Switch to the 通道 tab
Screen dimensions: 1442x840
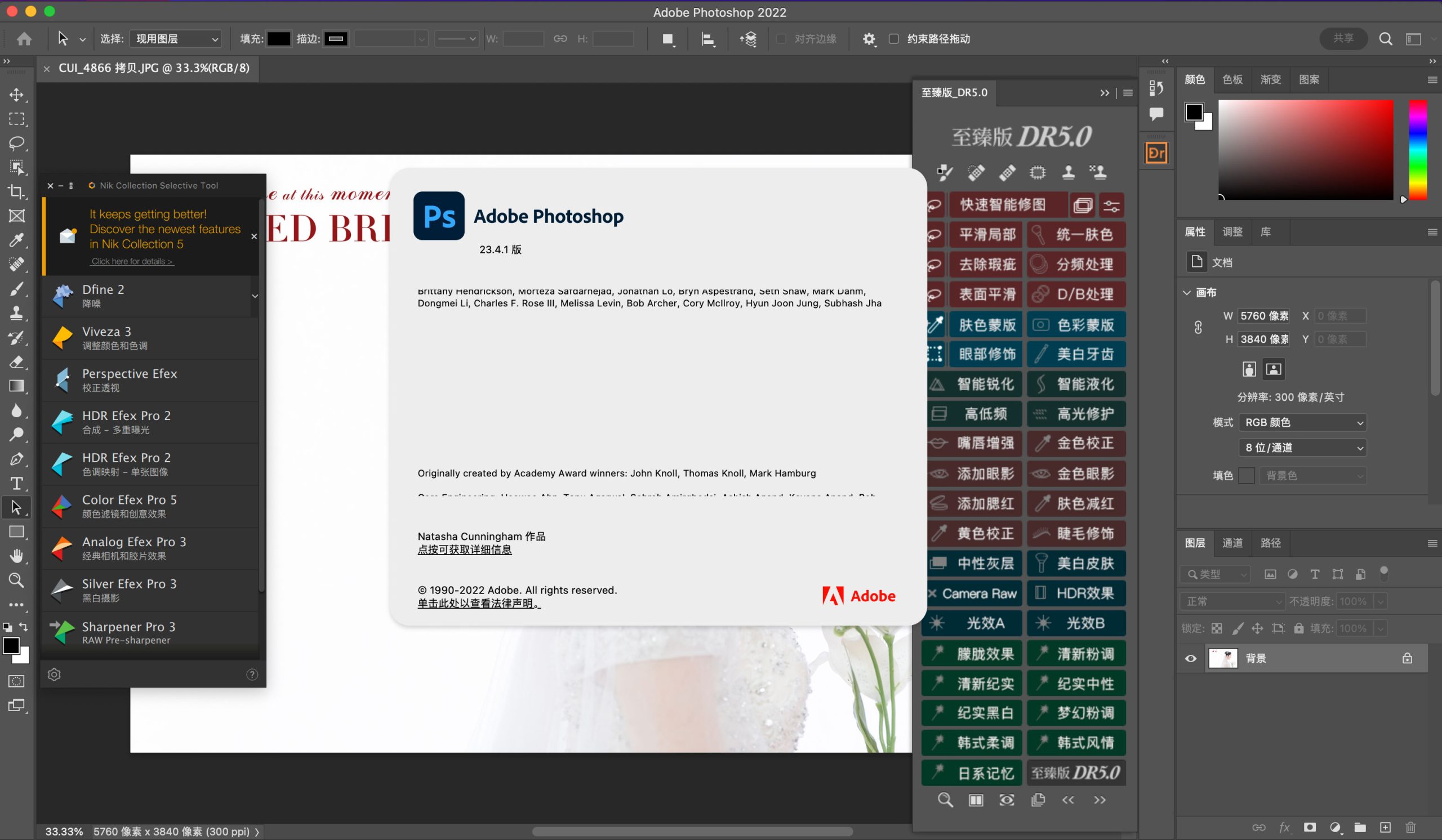click(x=1232, y=543)
